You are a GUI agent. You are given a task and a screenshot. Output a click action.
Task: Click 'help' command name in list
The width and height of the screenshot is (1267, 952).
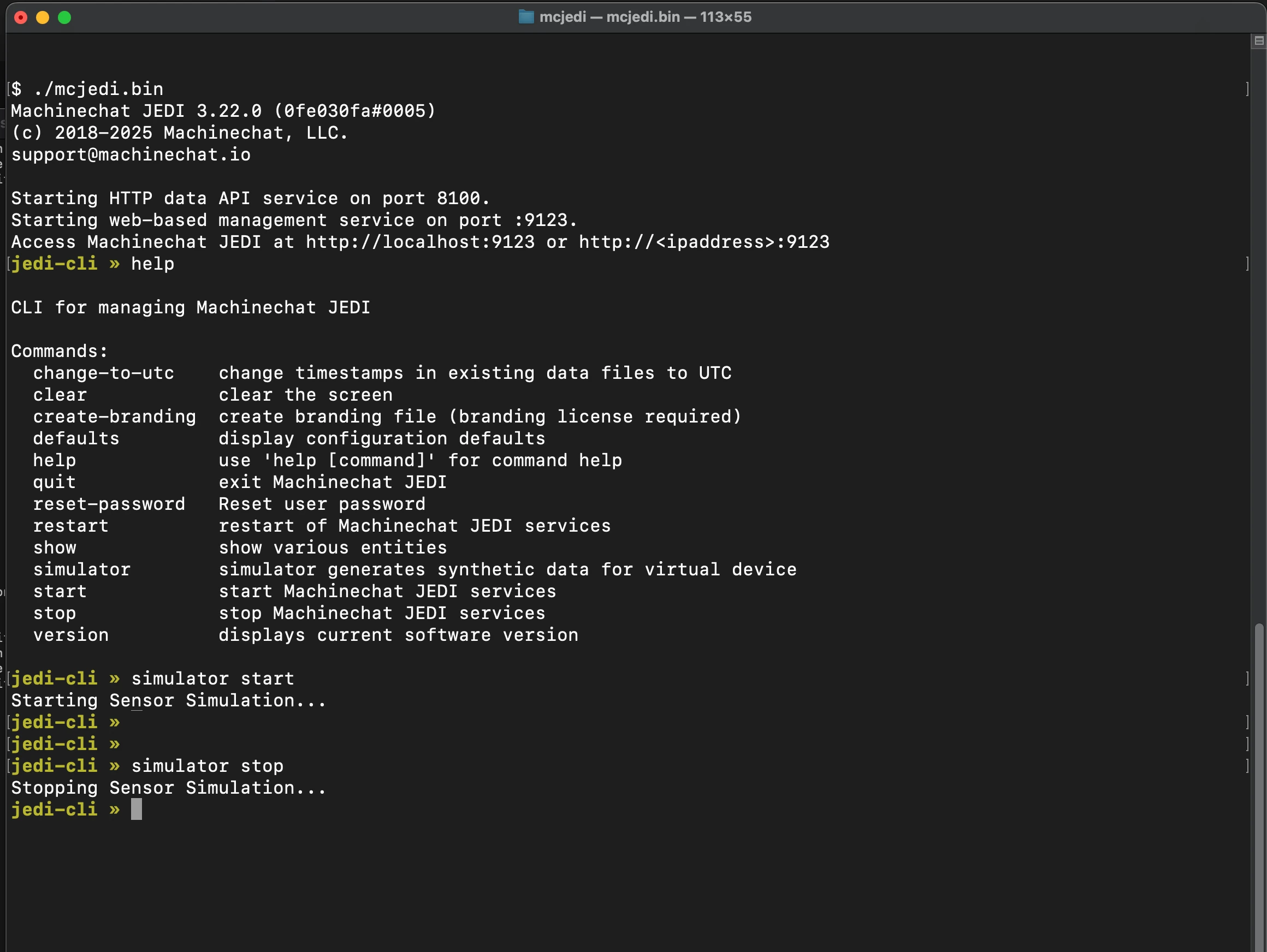55,460
